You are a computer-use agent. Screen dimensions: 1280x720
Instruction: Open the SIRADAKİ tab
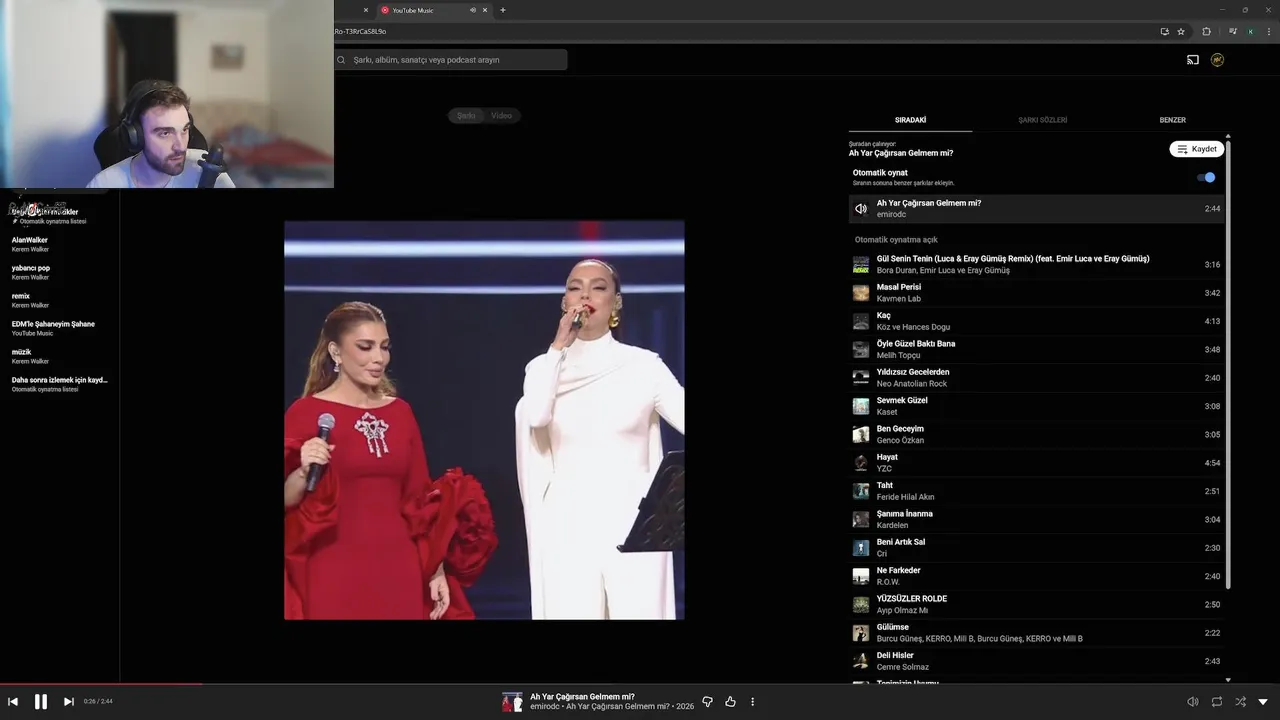(910, 120)
